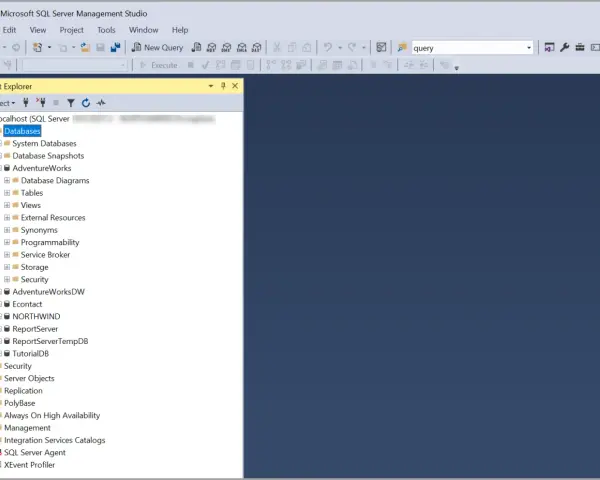Open the Project menu
Image resolution: width=600 pixels, height=480 pixels.
pyautogui.click(x=72, y=30)
